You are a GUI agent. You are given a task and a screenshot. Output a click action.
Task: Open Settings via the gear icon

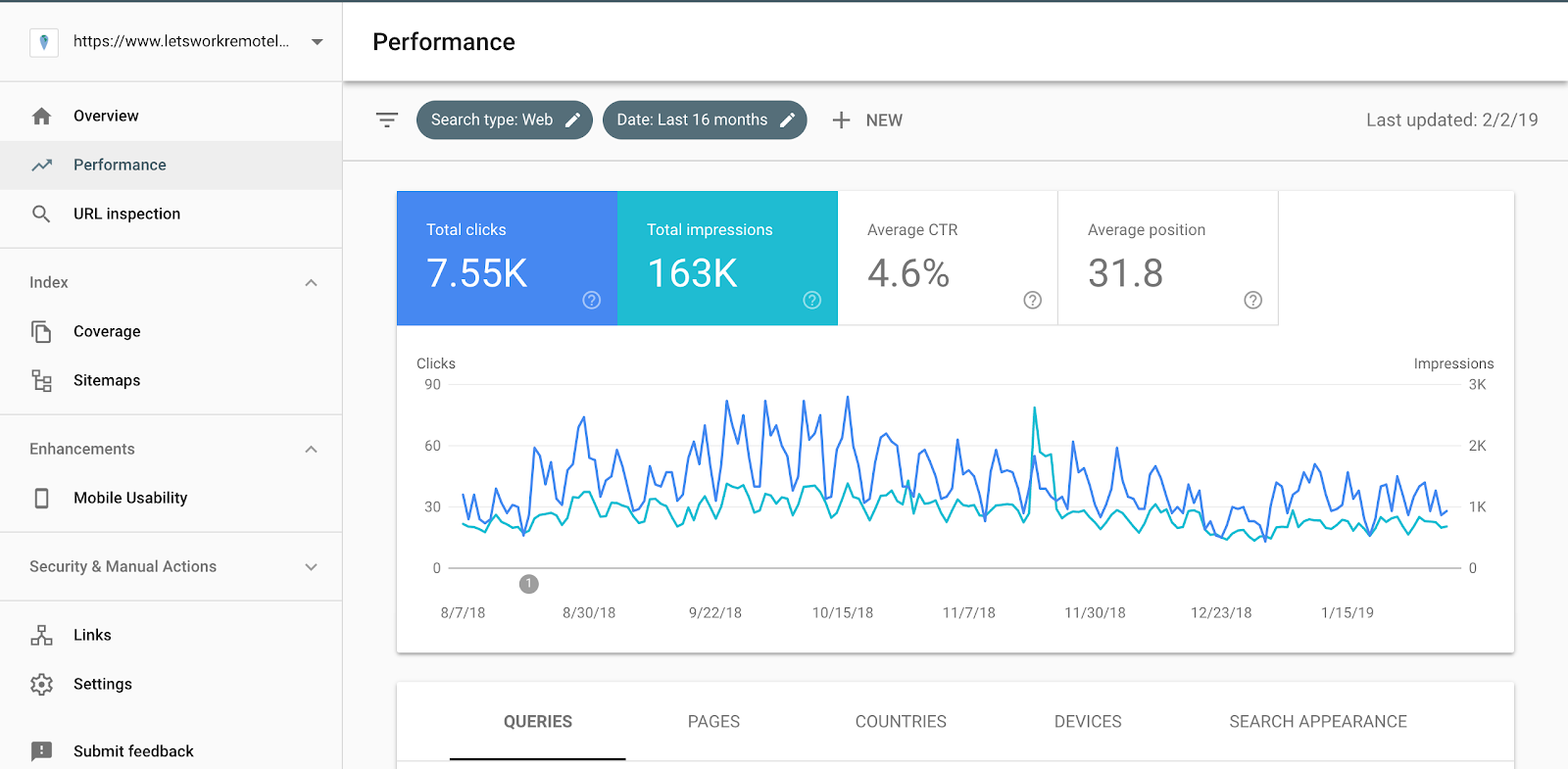(41, 684)
